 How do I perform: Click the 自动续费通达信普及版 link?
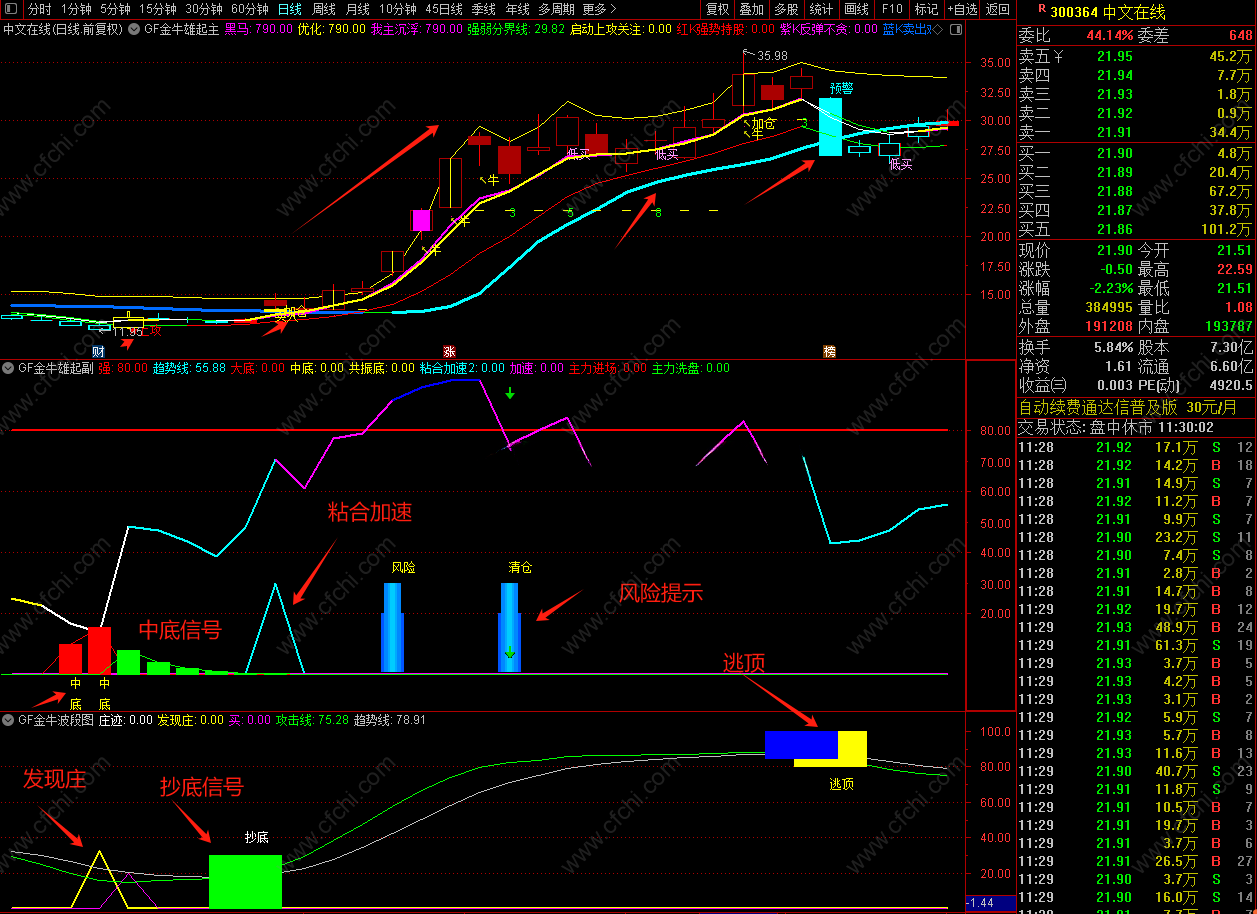(x=1098, y=407)
